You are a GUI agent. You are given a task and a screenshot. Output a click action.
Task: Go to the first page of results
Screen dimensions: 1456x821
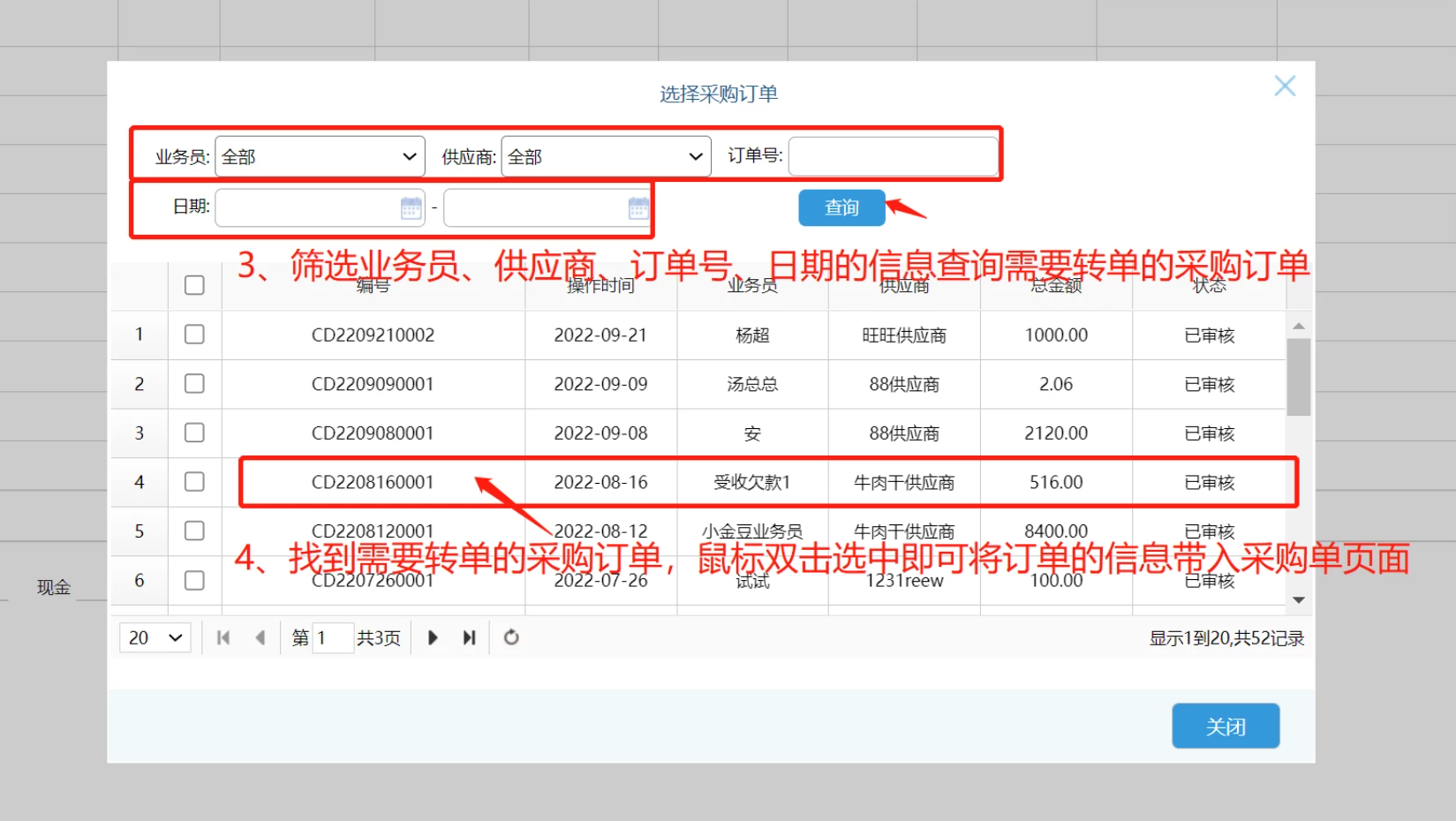point(223,637)
